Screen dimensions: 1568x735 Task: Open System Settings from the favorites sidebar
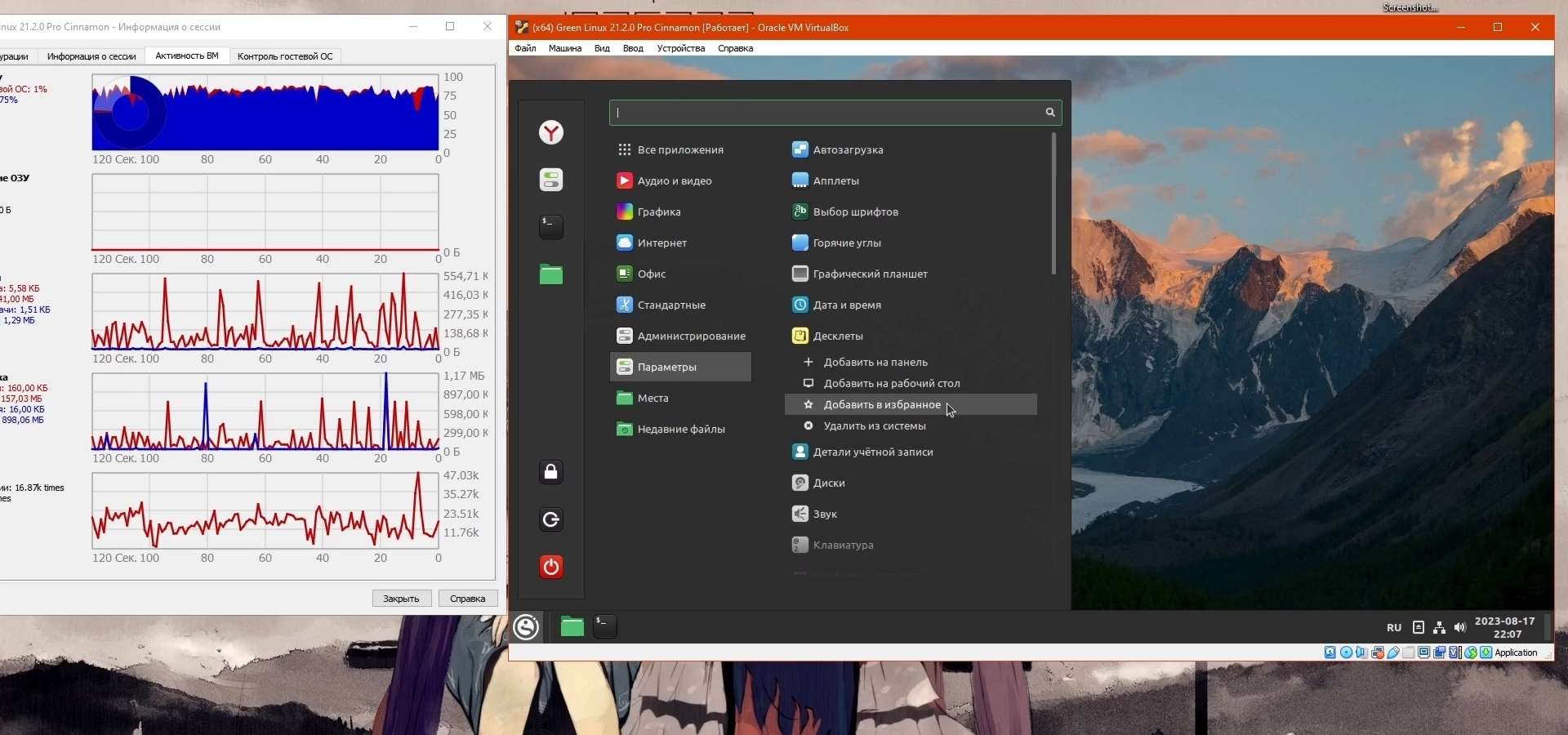[551, 180]
